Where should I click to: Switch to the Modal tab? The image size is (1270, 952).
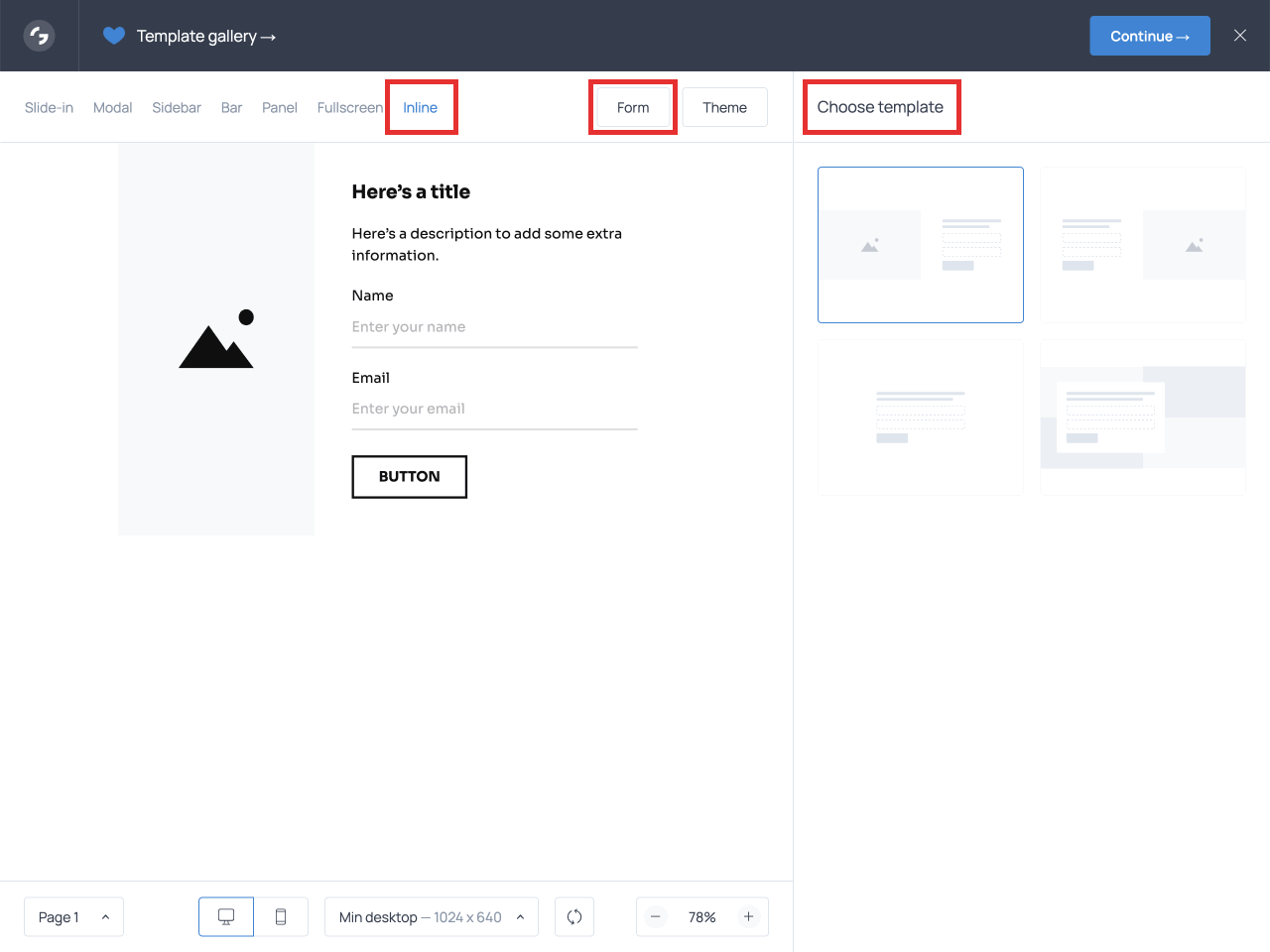click(x=112, y=107)
